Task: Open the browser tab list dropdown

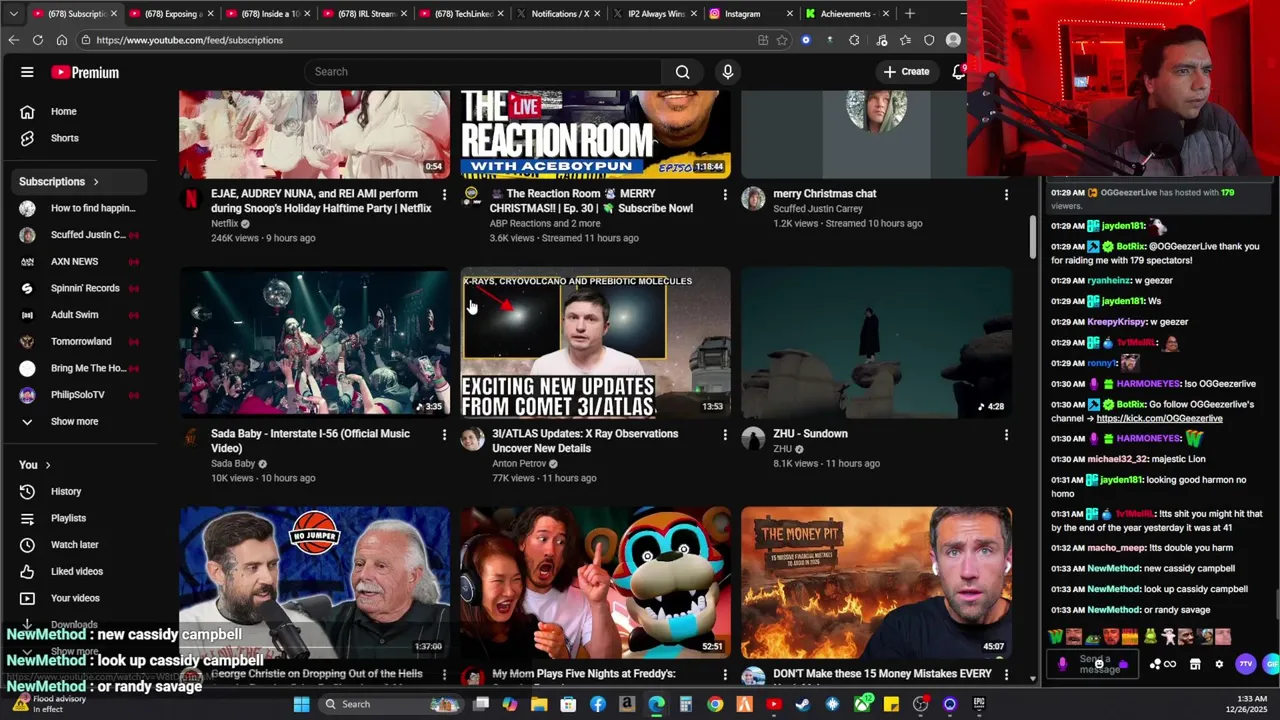Action: pos(13,14)
